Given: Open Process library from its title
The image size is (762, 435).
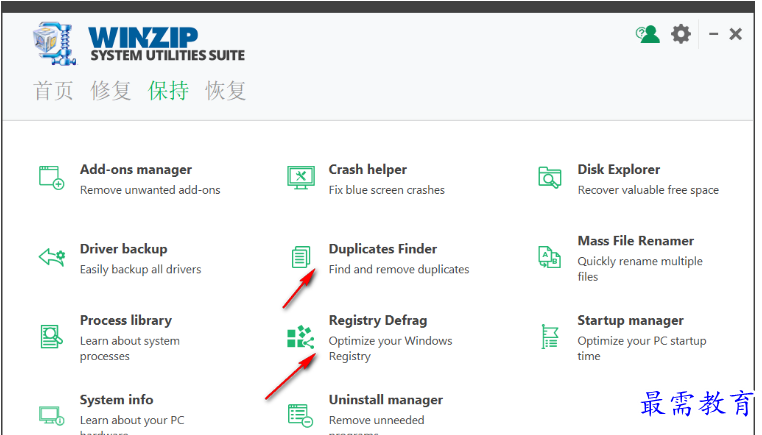Looking at the screenshot, I should [x=126, y=320].
